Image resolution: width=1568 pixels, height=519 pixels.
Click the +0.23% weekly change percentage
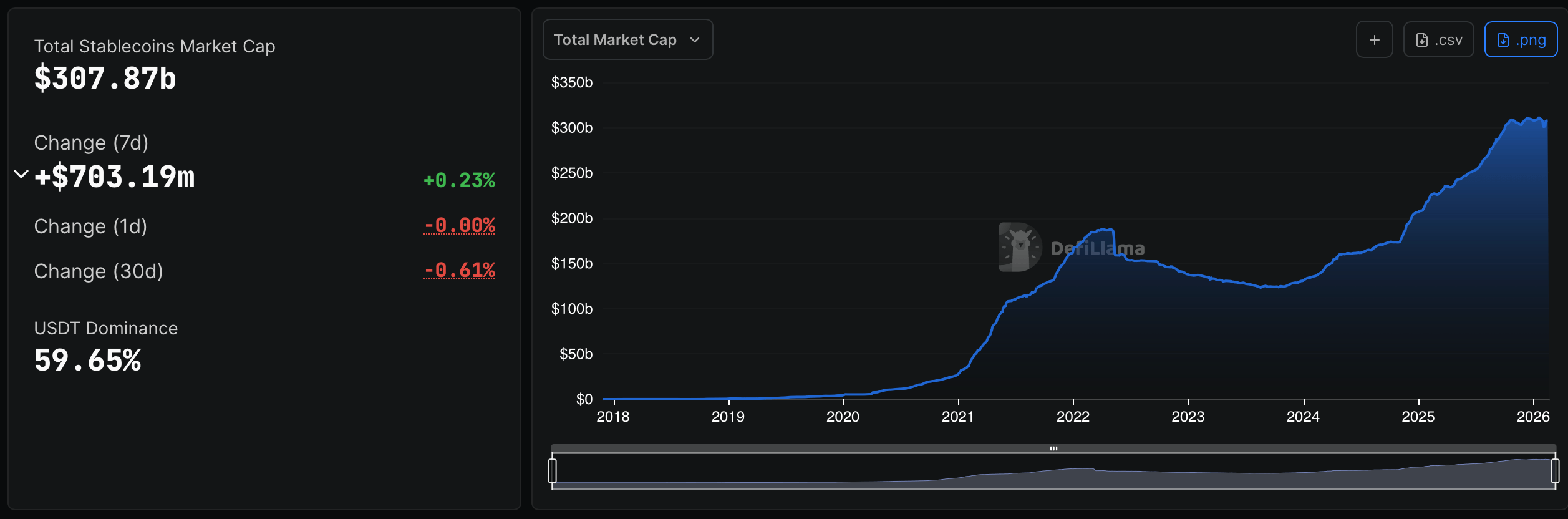[459, 180]
